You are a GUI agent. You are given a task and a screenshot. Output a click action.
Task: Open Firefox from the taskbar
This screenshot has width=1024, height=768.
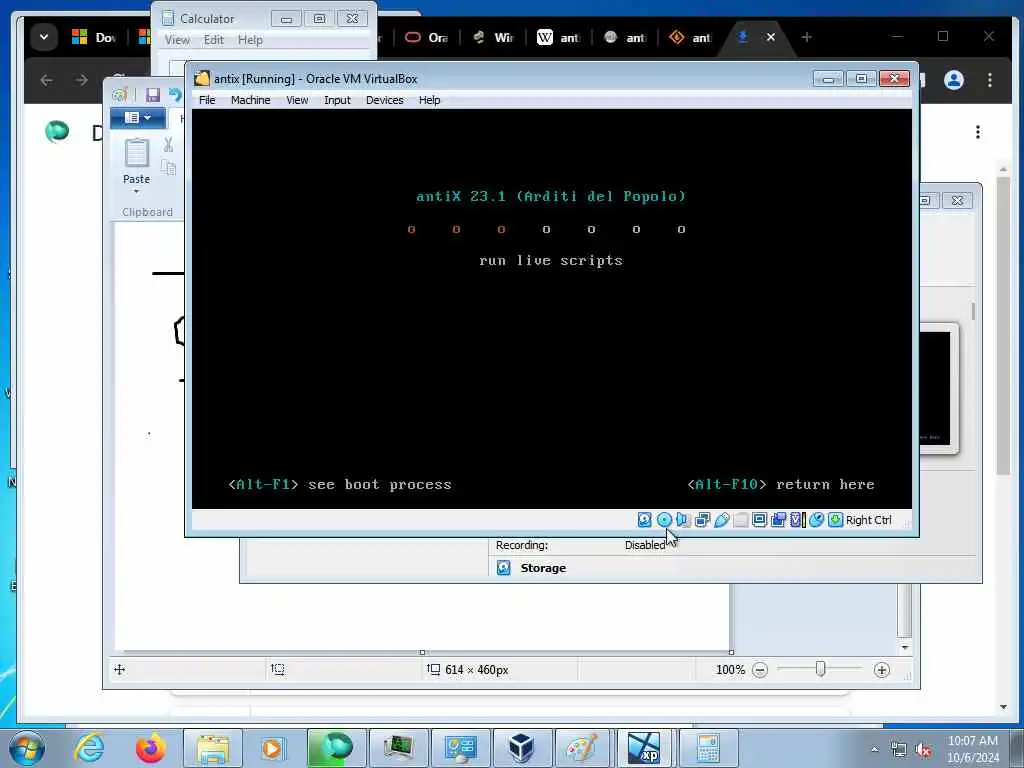tap(150, 748)
